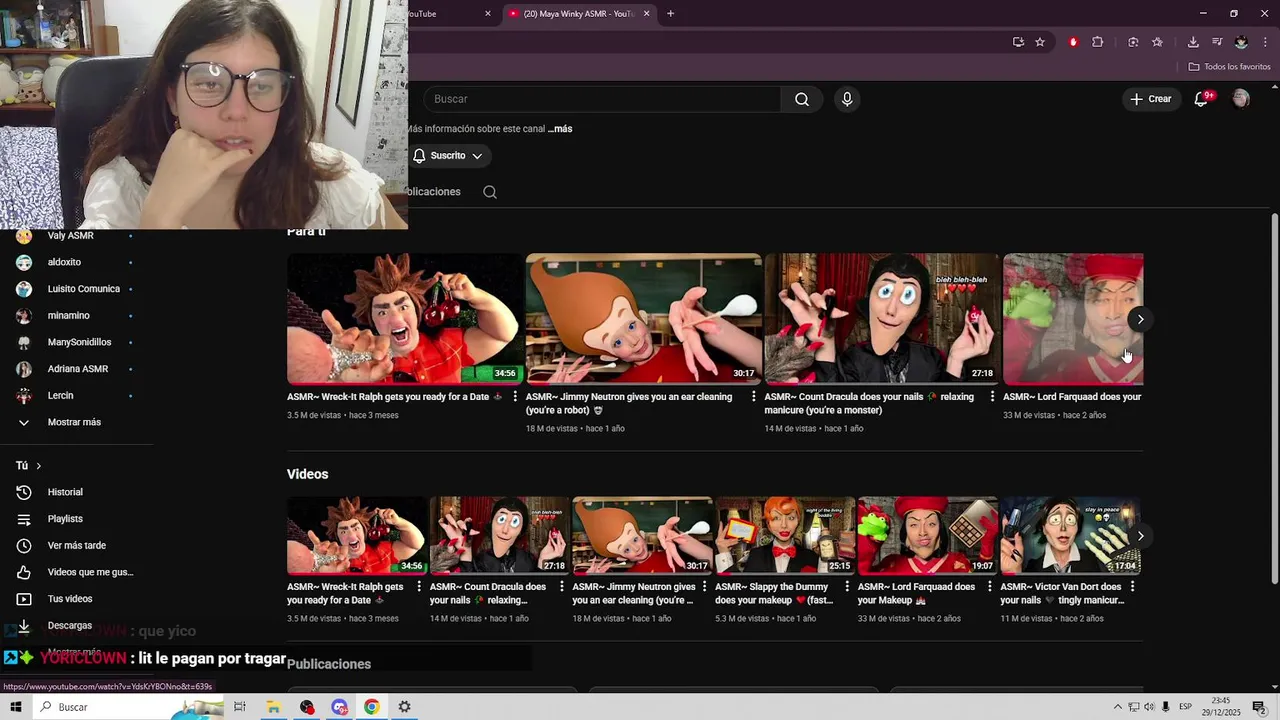
Task: Bookmark this page with the star icon
Action: tap(1040, 42)
